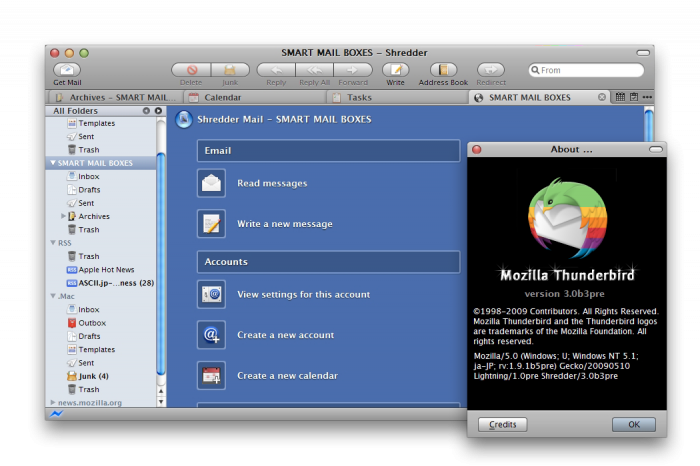Screen dimensions: 700x466
Task: Switch to the Calendar tab
Action: click(255, 97)
